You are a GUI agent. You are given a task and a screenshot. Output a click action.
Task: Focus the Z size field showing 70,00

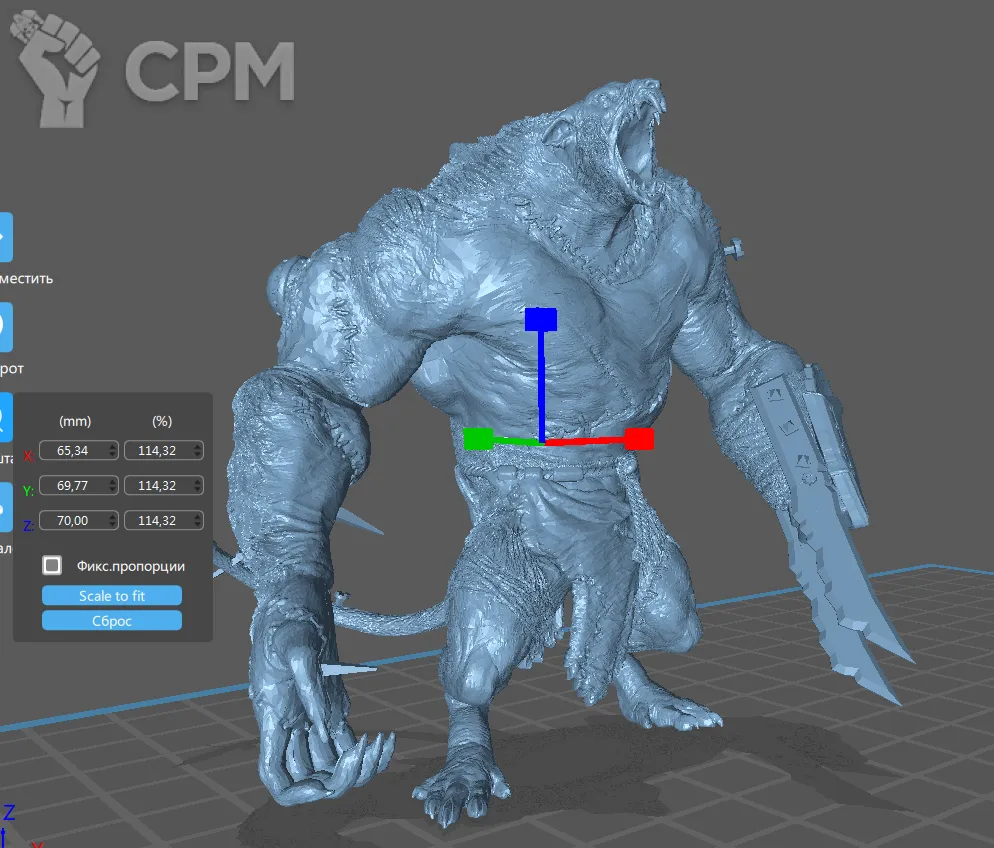click(x=72, y=521)
